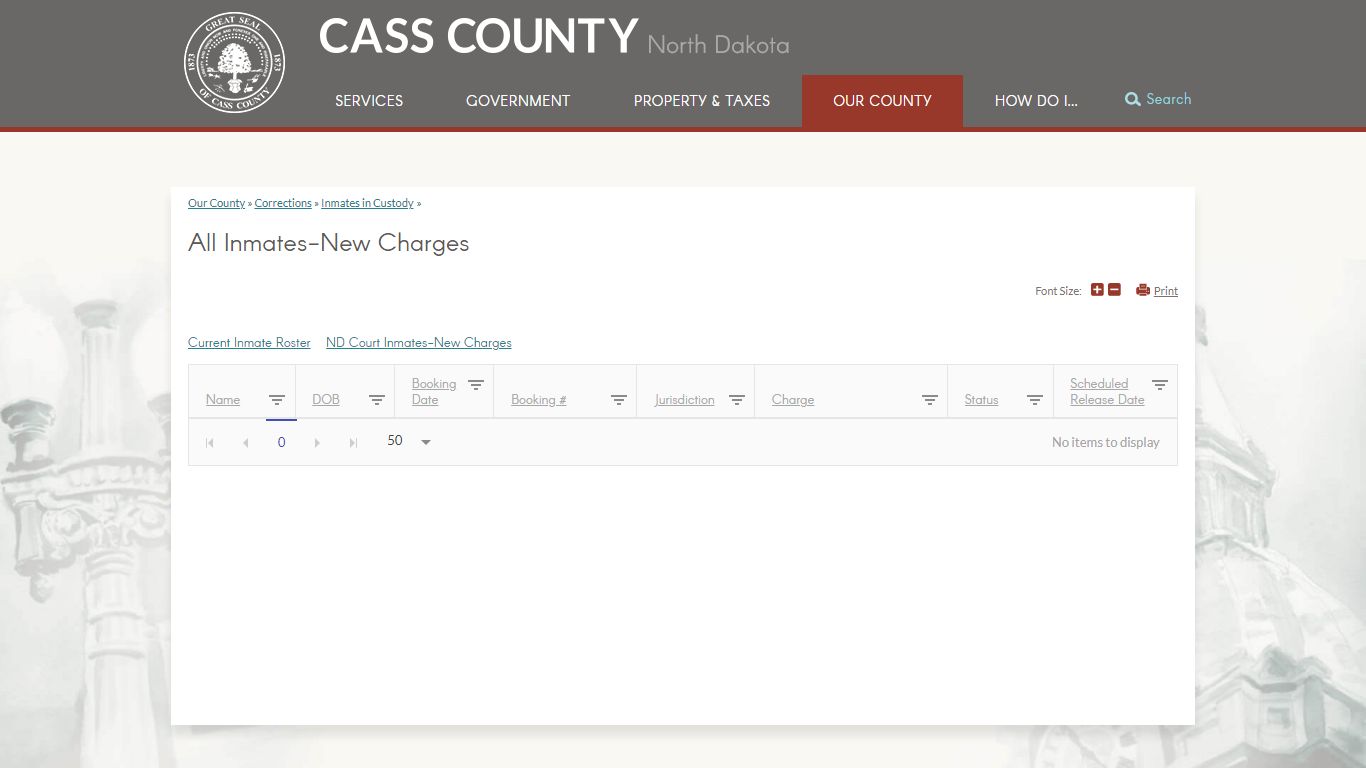This screenshot has width=1366, height=768.
Task: Open filter menu for Booking Date column
Action: (476, 384)
